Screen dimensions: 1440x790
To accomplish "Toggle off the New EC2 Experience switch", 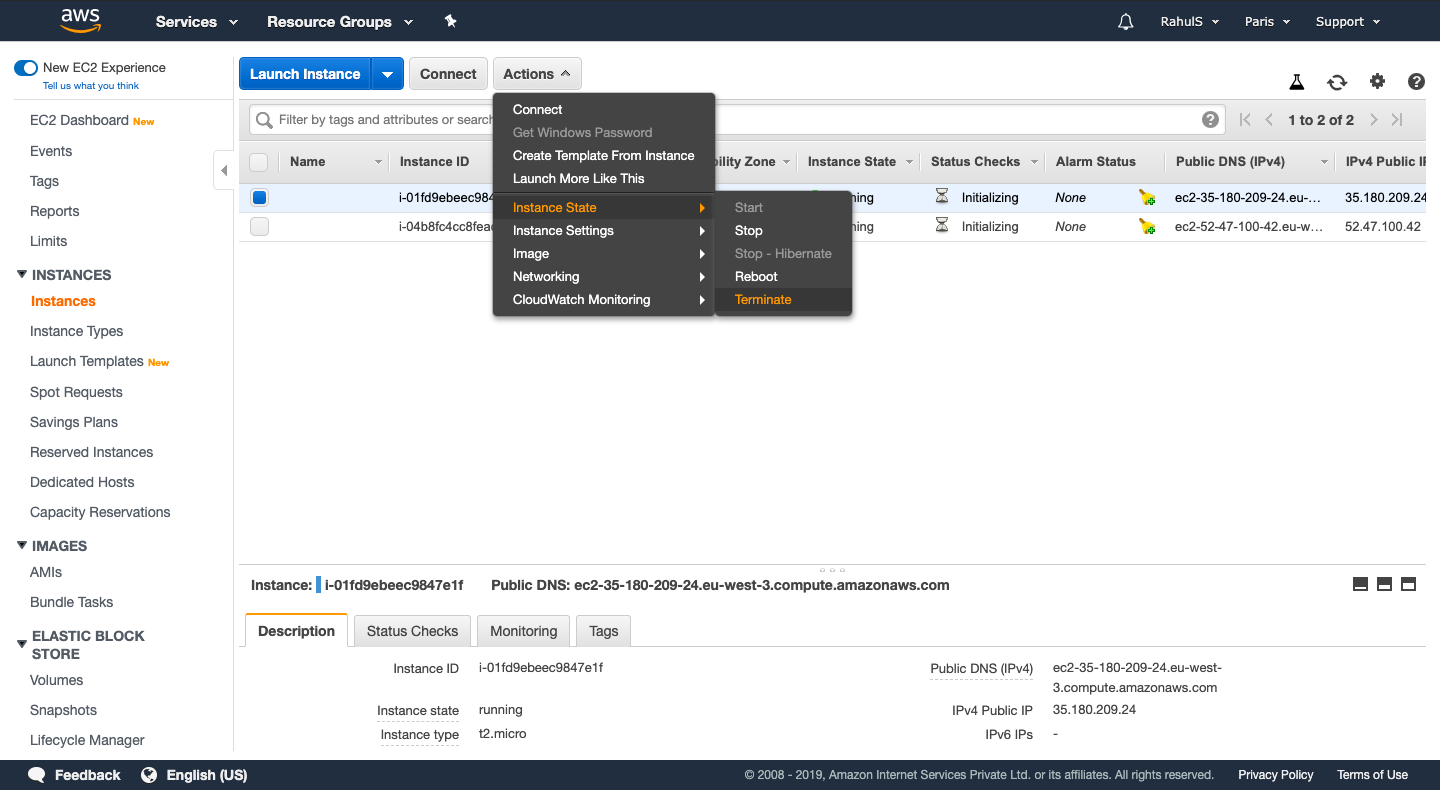I will [x=25, y=67].
